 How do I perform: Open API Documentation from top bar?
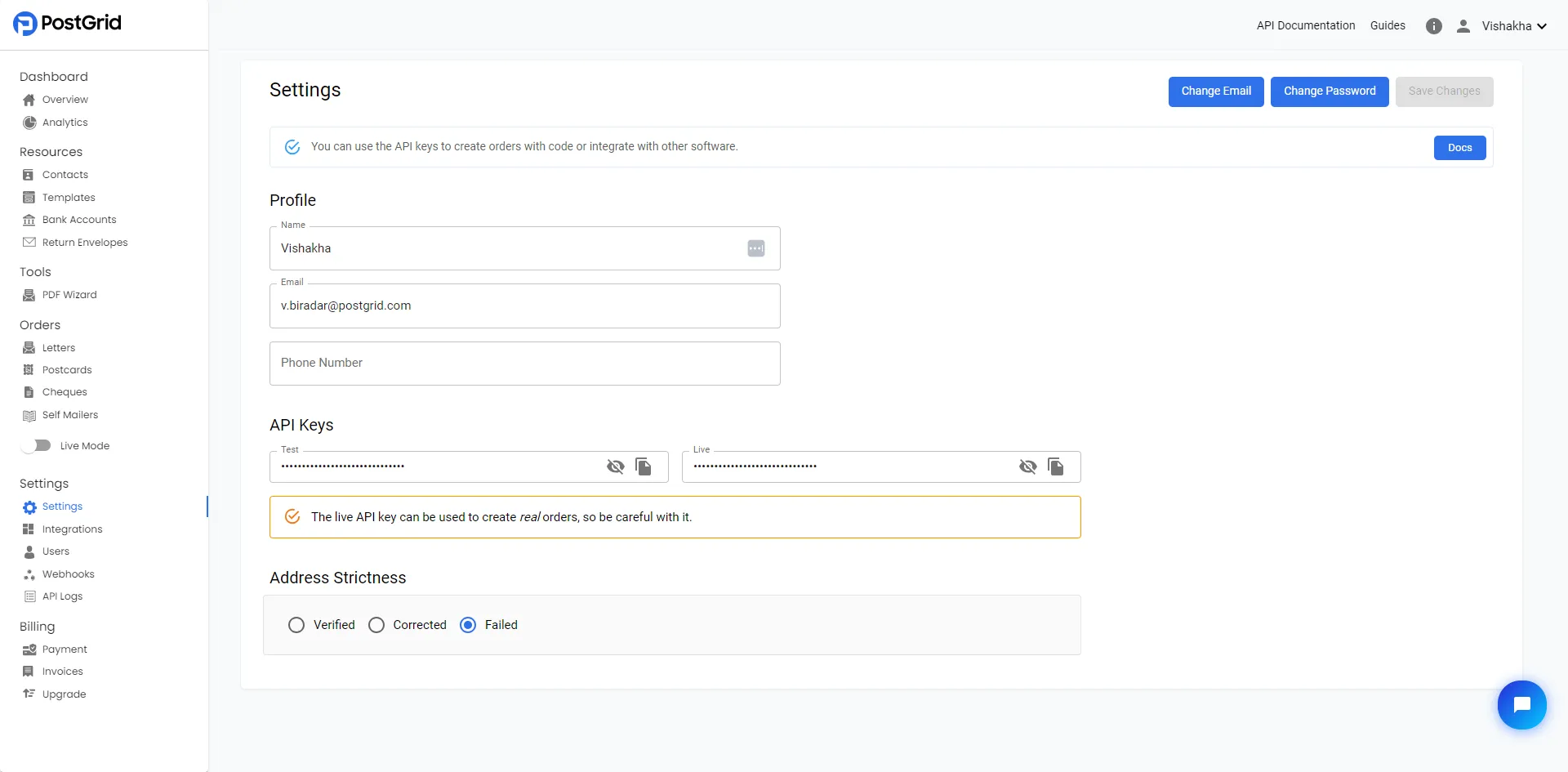click(1305, 25)
